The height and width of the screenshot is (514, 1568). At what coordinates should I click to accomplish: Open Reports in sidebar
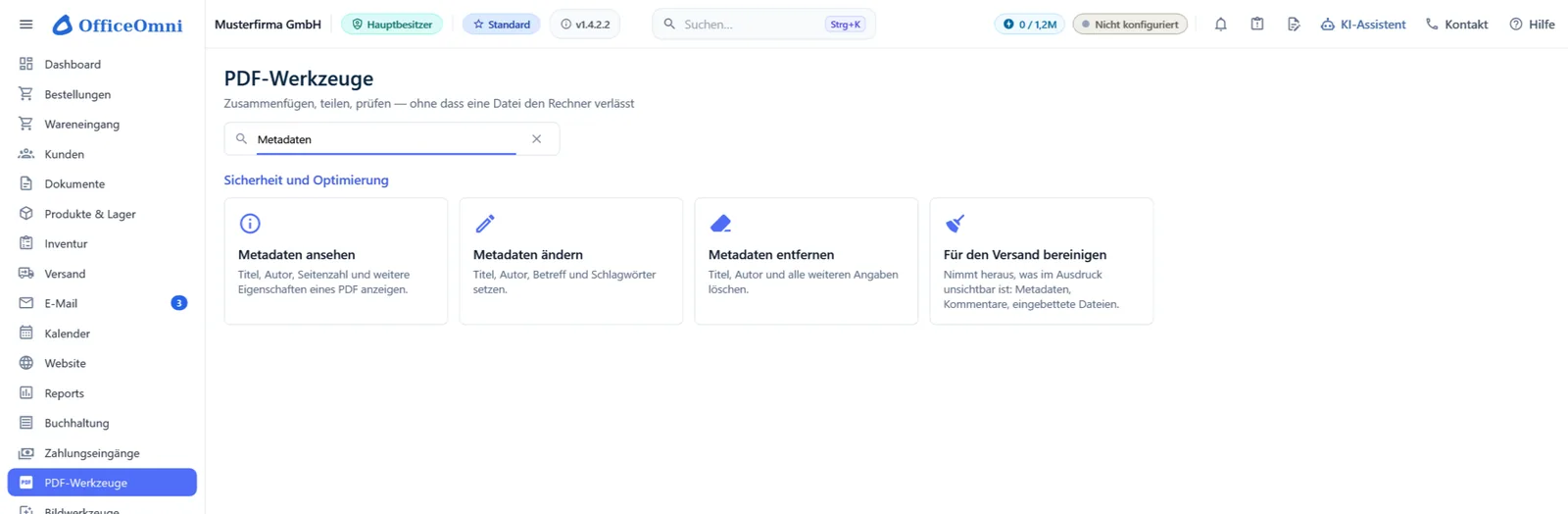tap(102, 393)
